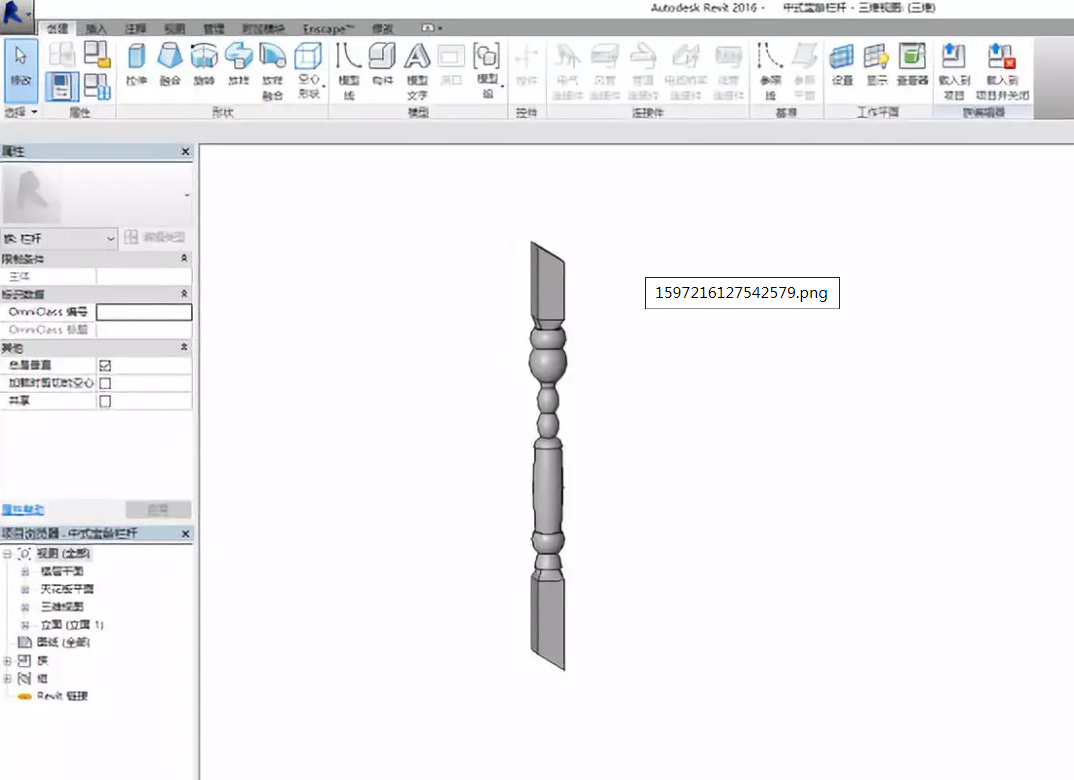
Task: Open the Enscape ribbon tab
Action: (329, 29)
